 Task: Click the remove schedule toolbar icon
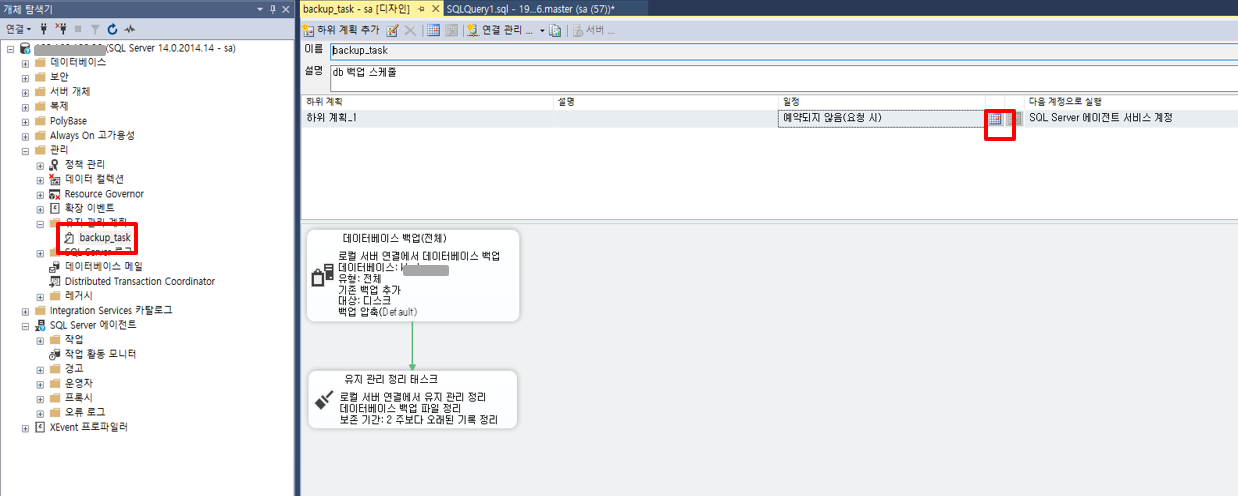coord(452,30)
